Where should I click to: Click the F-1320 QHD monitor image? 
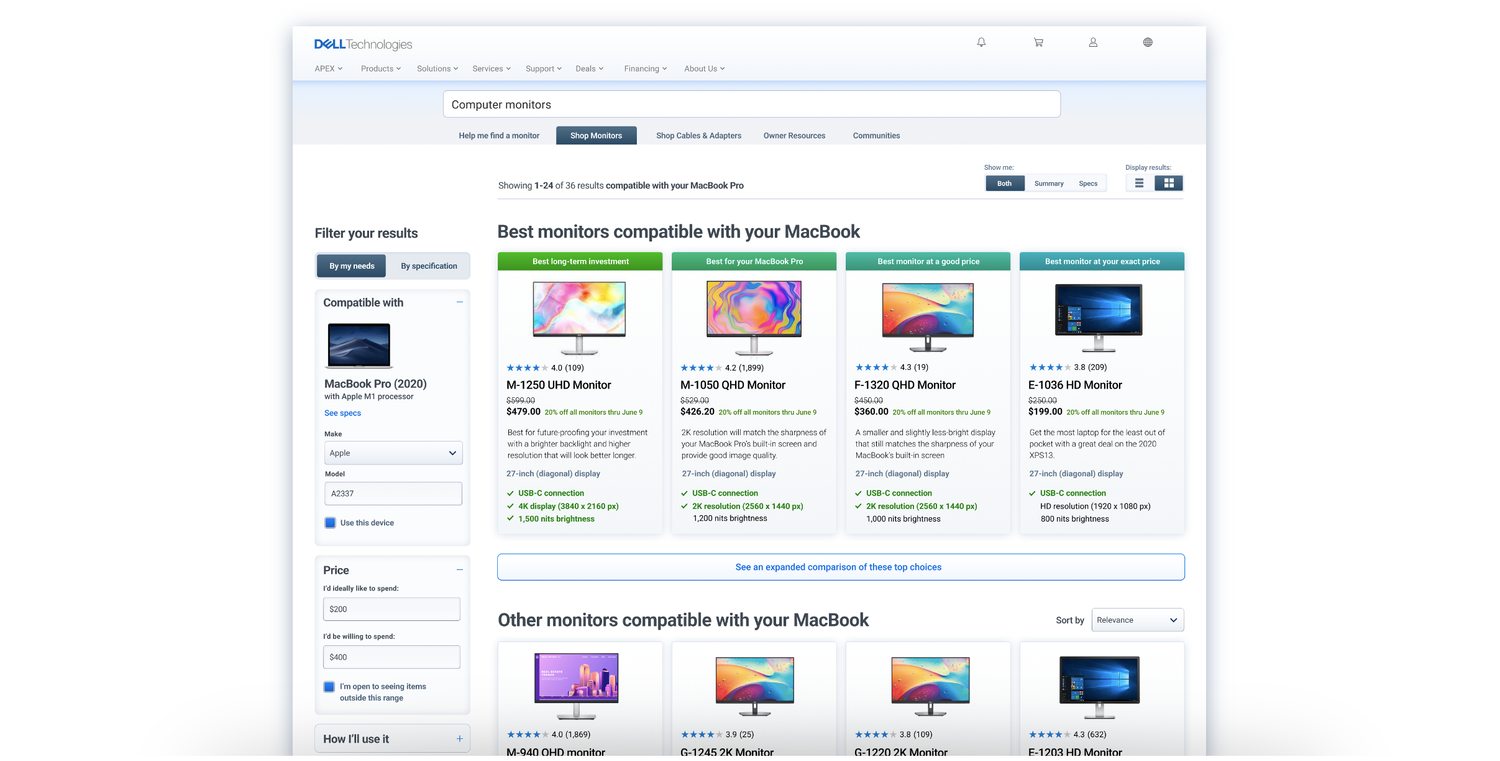[x=928, y=317]
